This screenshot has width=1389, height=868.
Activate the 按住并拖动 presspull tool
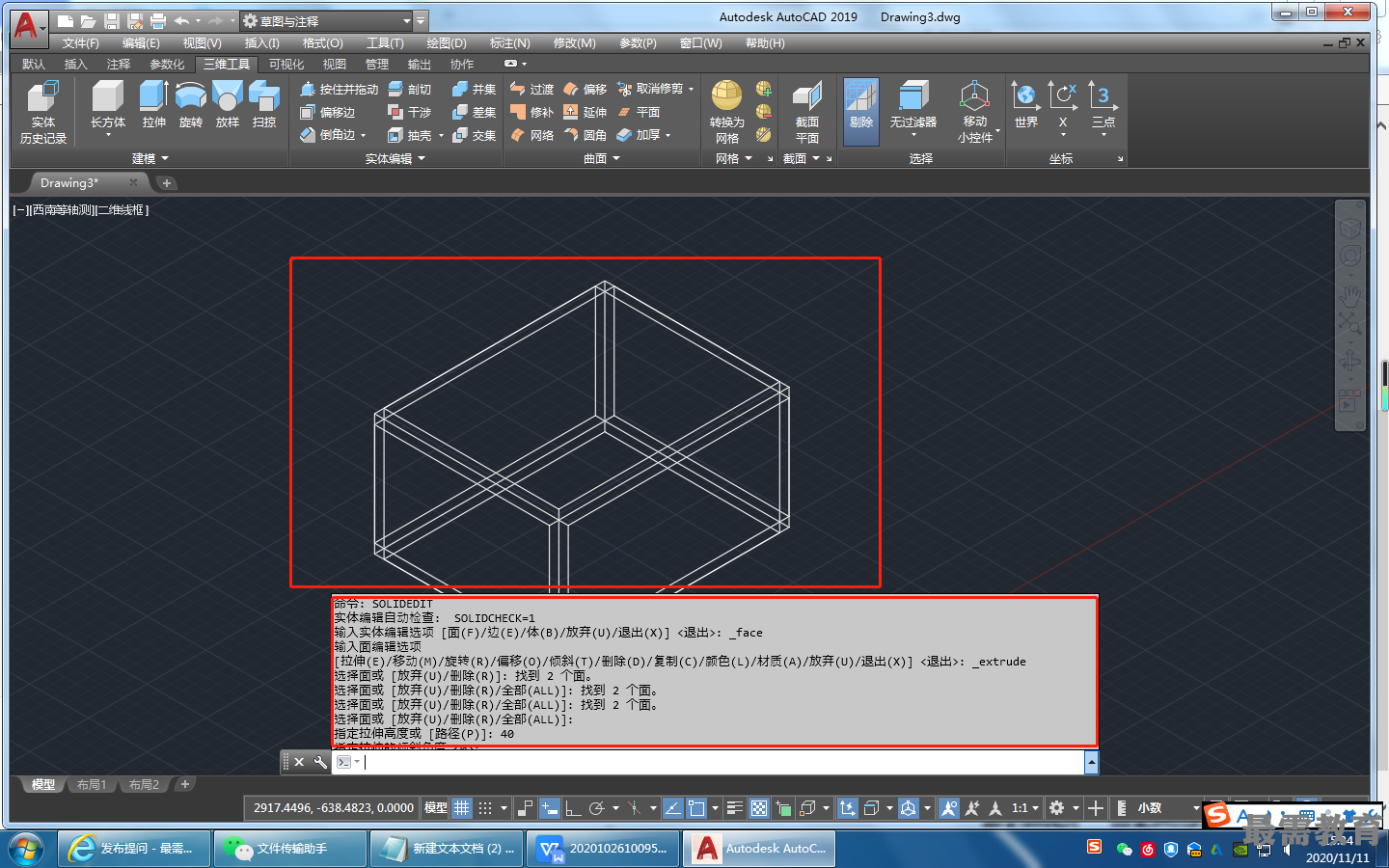(x=339, y=89)
